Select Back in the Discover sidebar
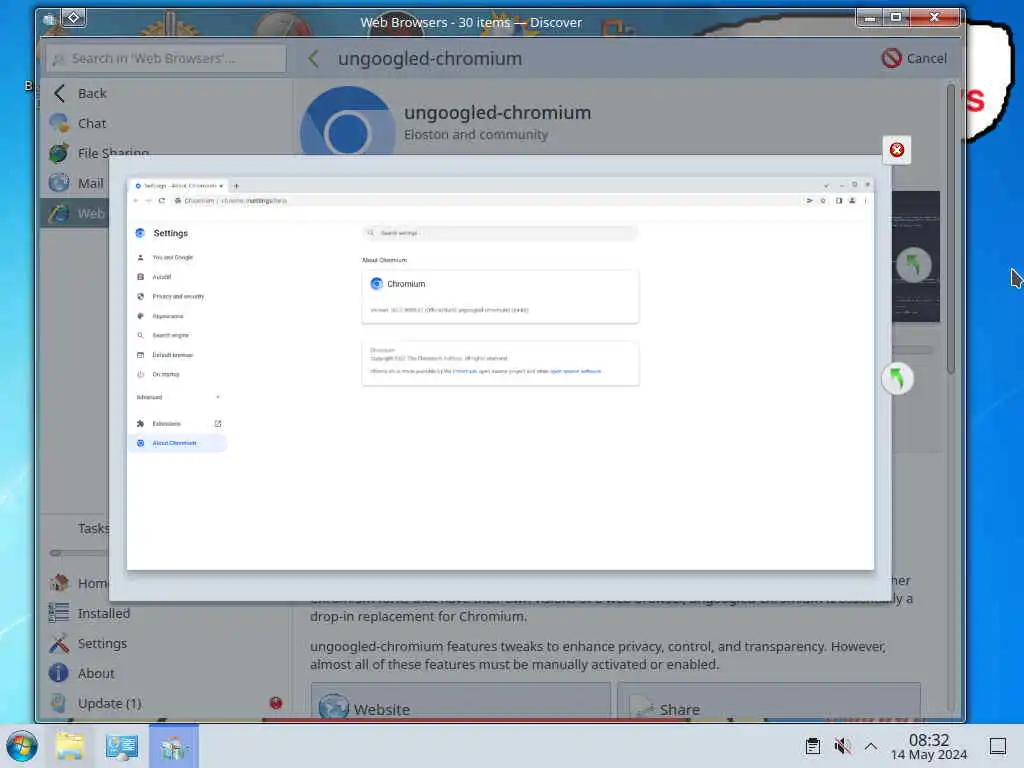 pyautogui.click(x=166, y=93)
